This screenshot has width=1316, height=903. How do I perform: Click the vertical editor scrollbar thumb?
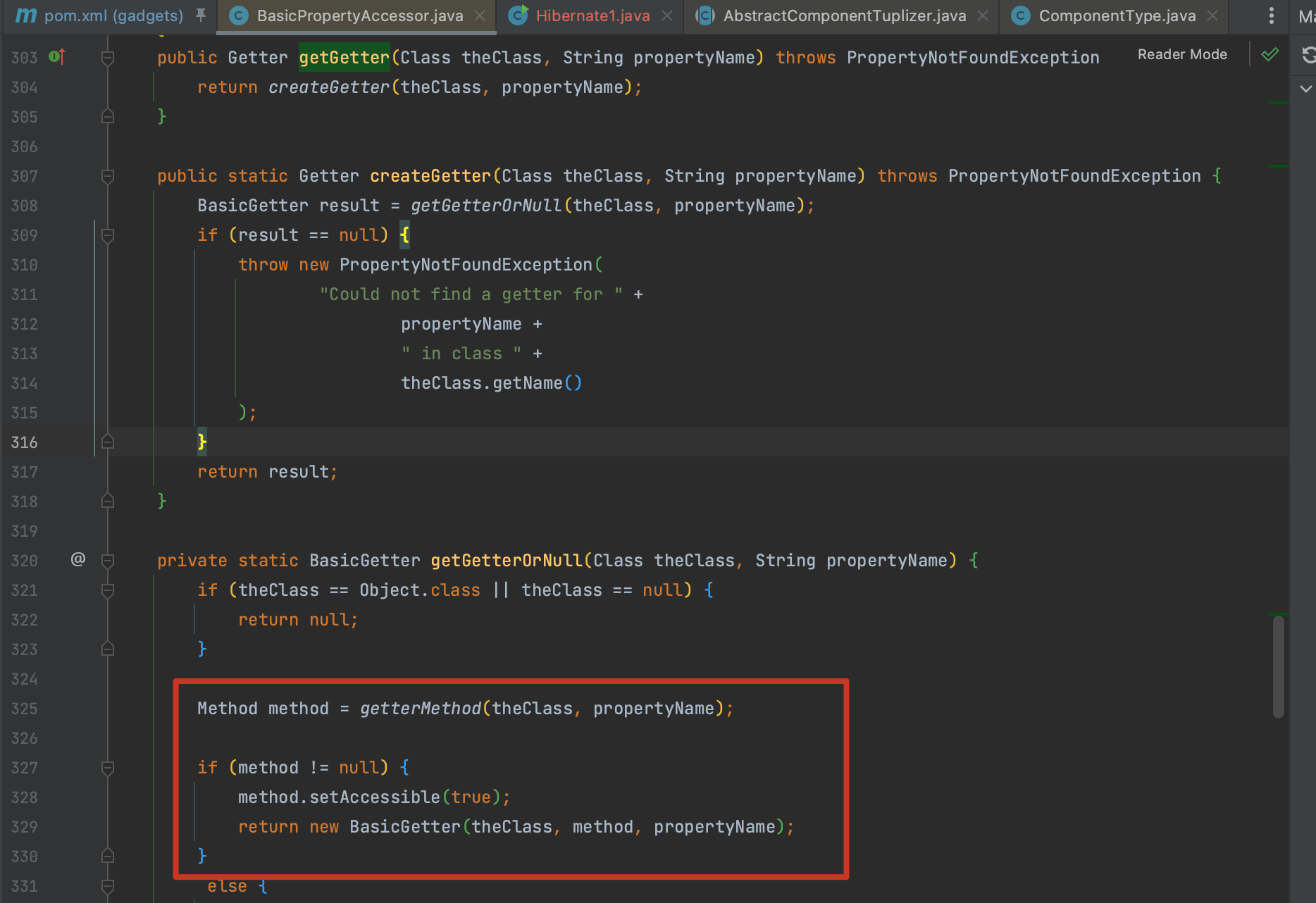[x=1279, y=666]
